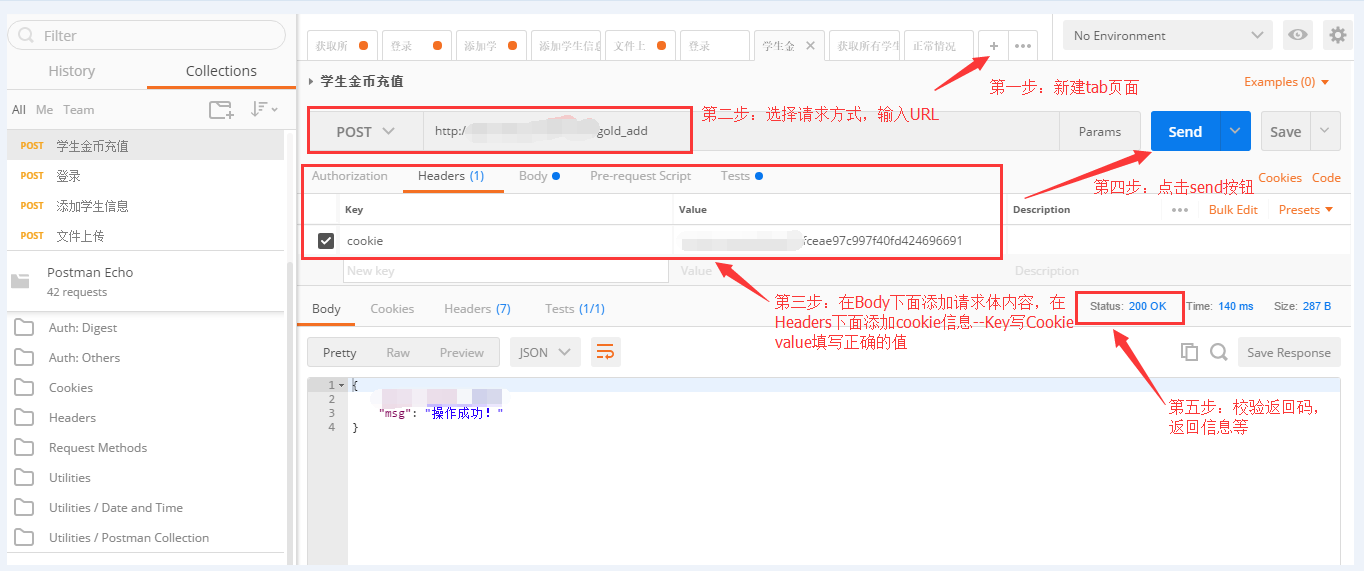Expand the 学生金币充值 request title triangle
This screenshot has width=1364, height=571.
[x=312, y=82]
